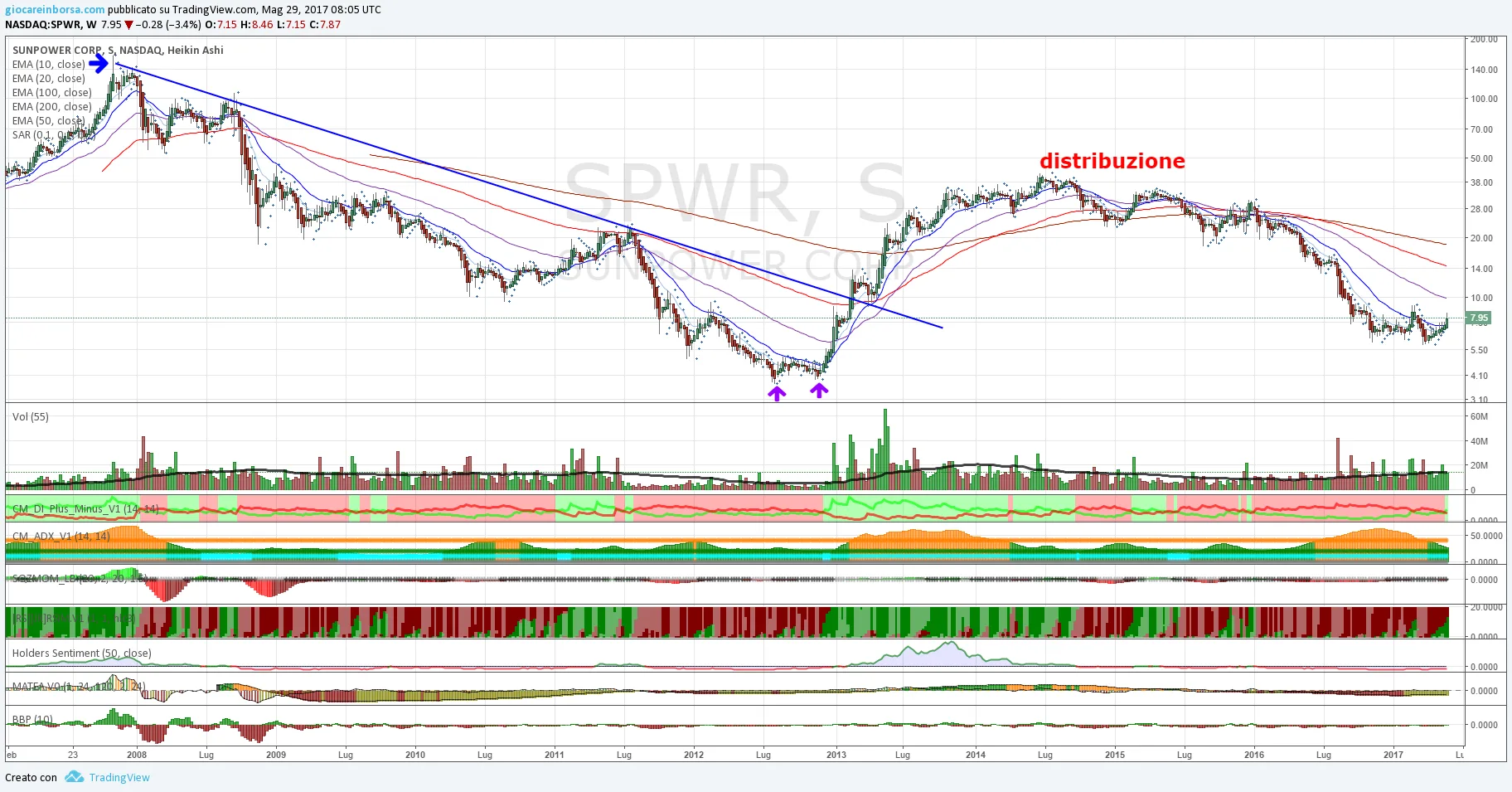
Task: Click the 28.00 price scale label
Action: 1481,209
